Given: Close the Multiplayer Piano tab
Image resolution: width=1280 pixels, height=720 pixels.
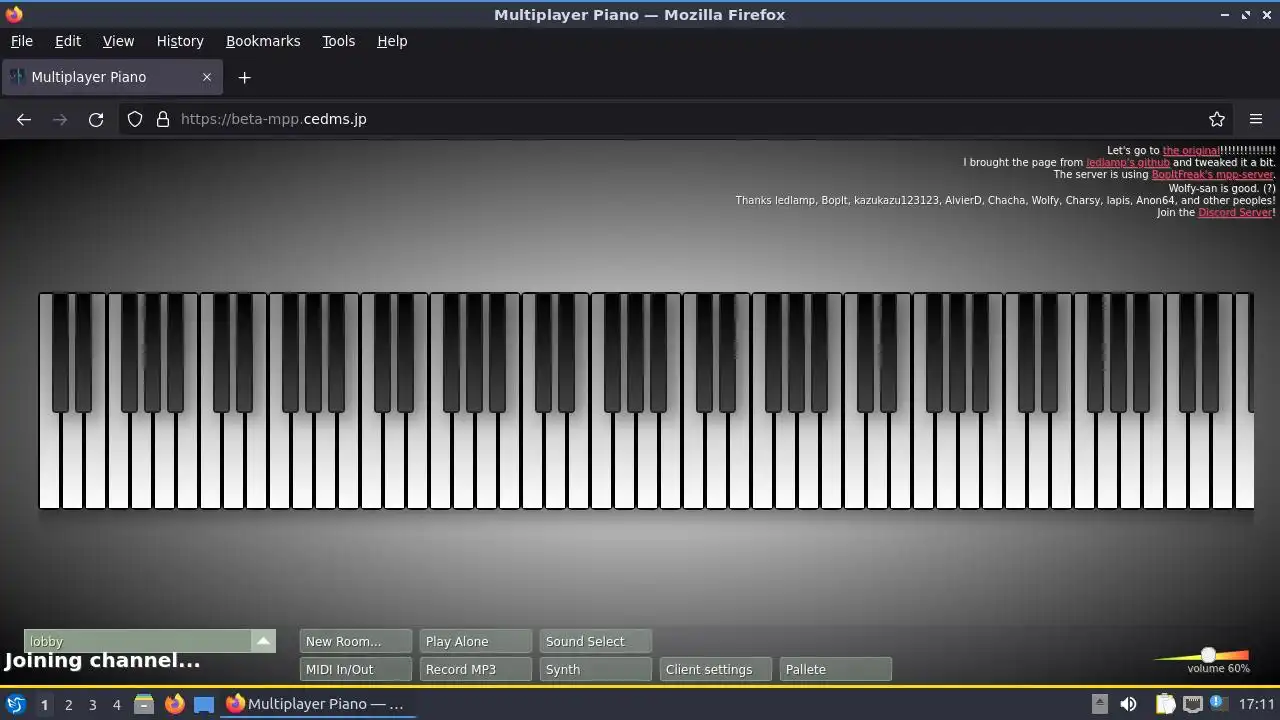Looking at the screenshot, I should coord(207,77).
